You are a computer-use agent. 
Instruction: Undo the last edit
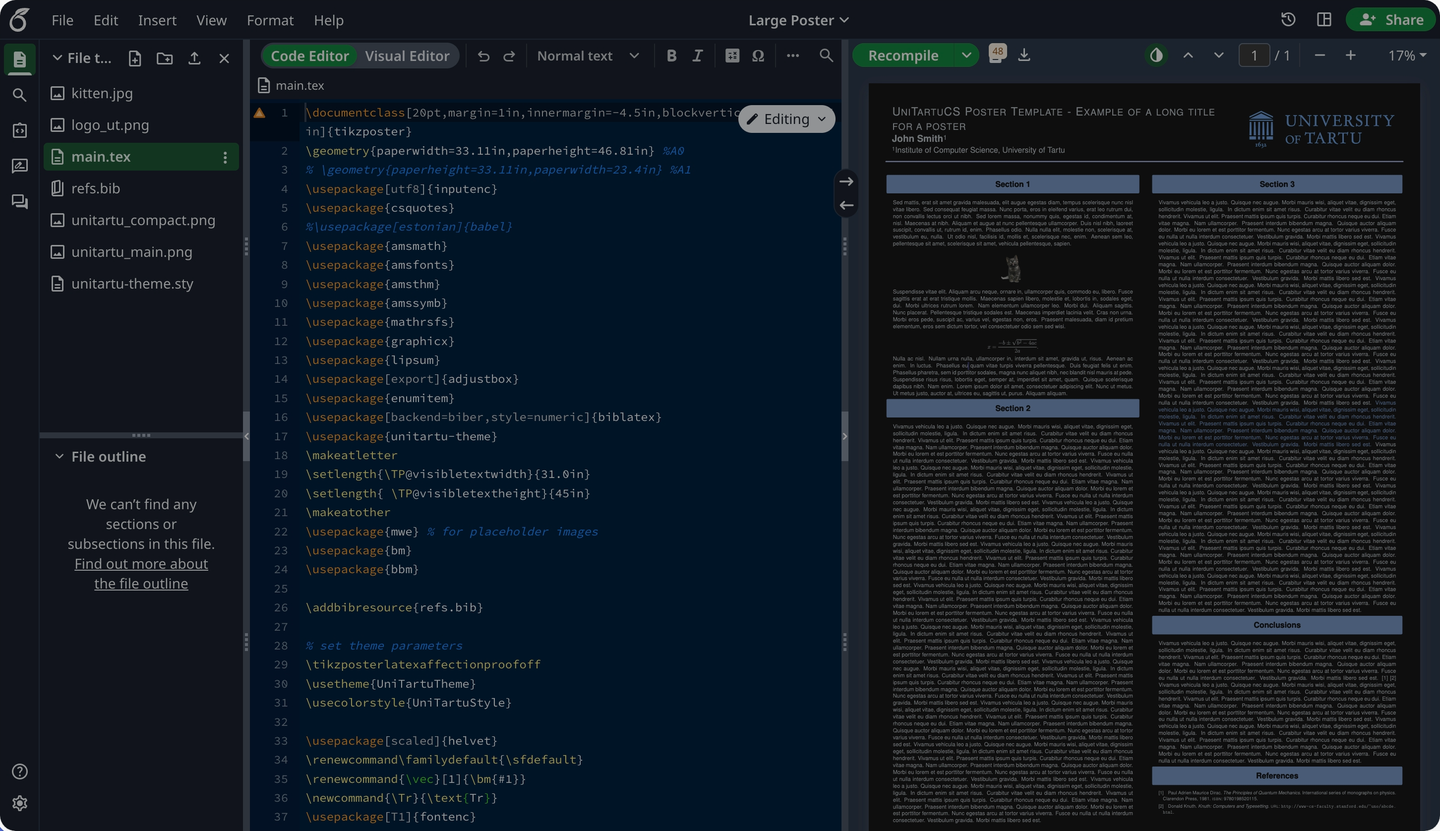tap(484, 56)
